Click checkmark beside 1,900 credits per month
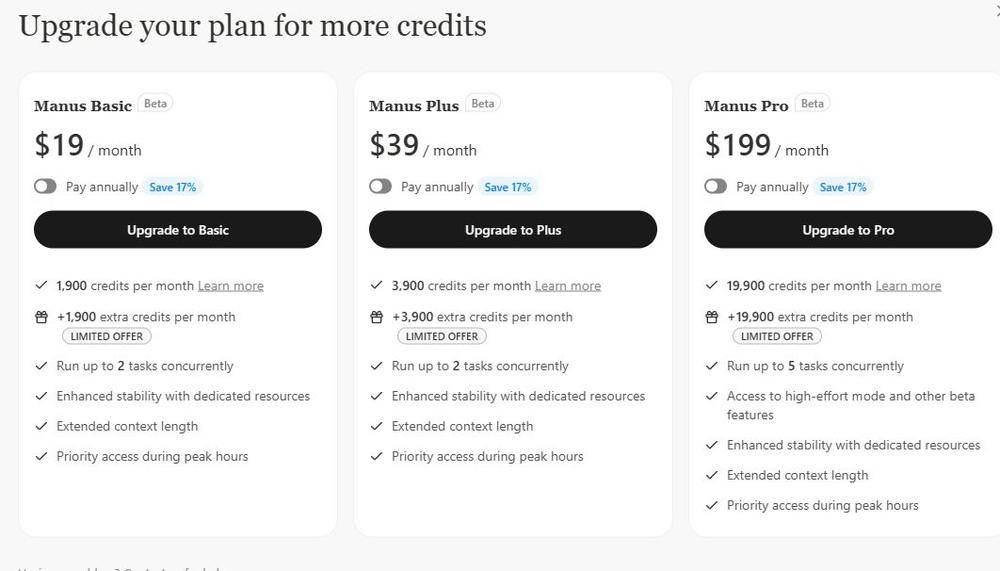Viewport: 1000px width, 571px height. pos(41,285)
